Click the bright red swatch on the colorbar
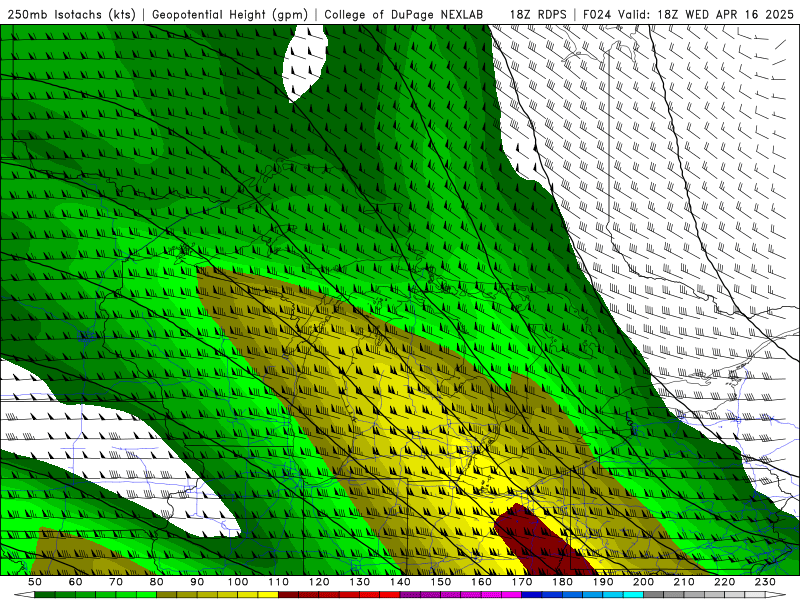This screenshot has height=600, width=800. [390, 595]
